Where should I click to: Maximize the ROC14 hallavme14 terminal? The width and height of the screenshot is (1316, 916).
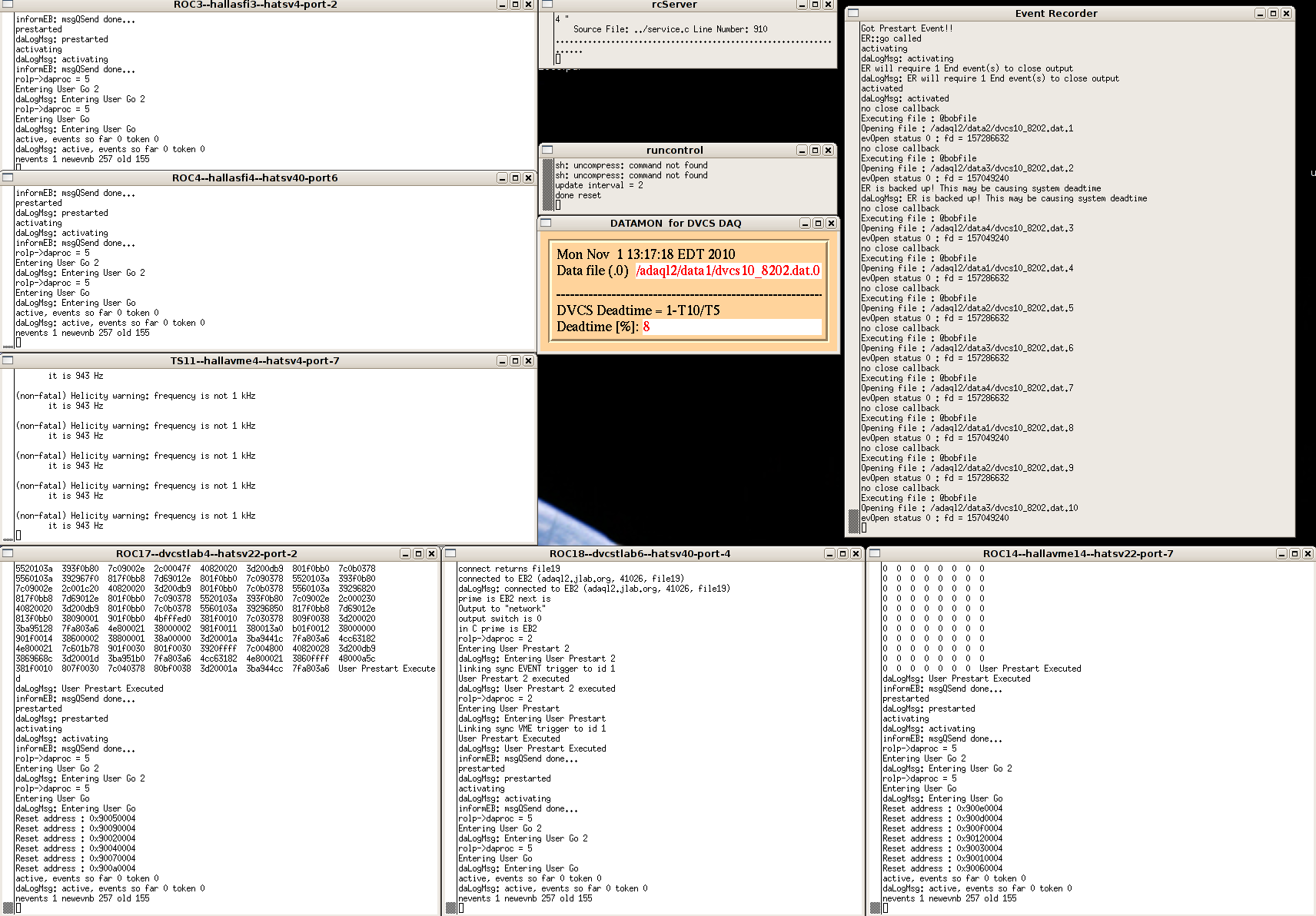[1294, 553]
